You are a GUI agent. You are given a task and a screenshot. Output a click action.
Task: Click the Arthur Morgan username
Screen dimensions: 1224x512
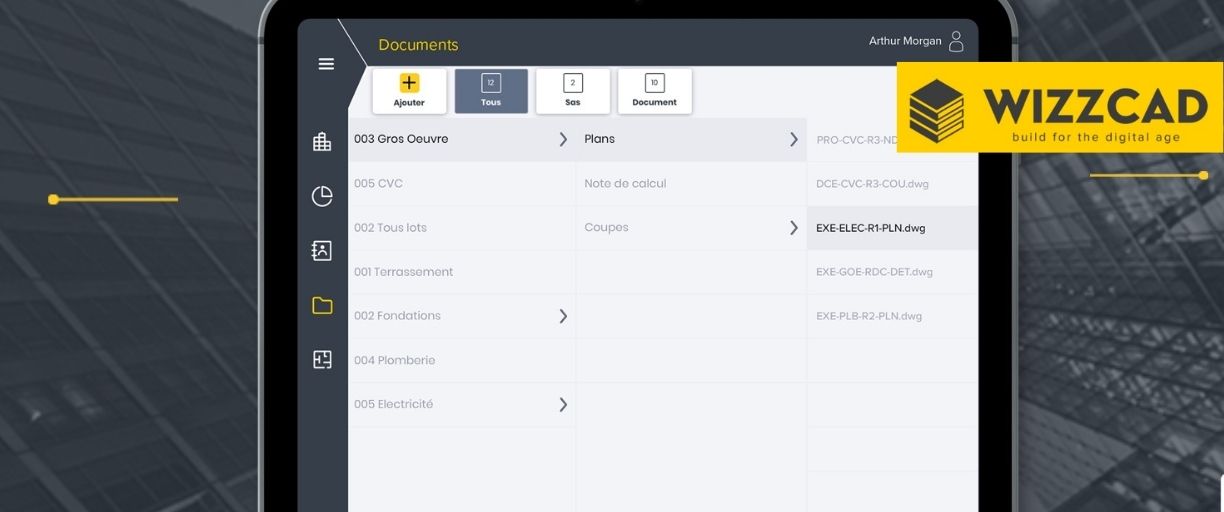905,41
